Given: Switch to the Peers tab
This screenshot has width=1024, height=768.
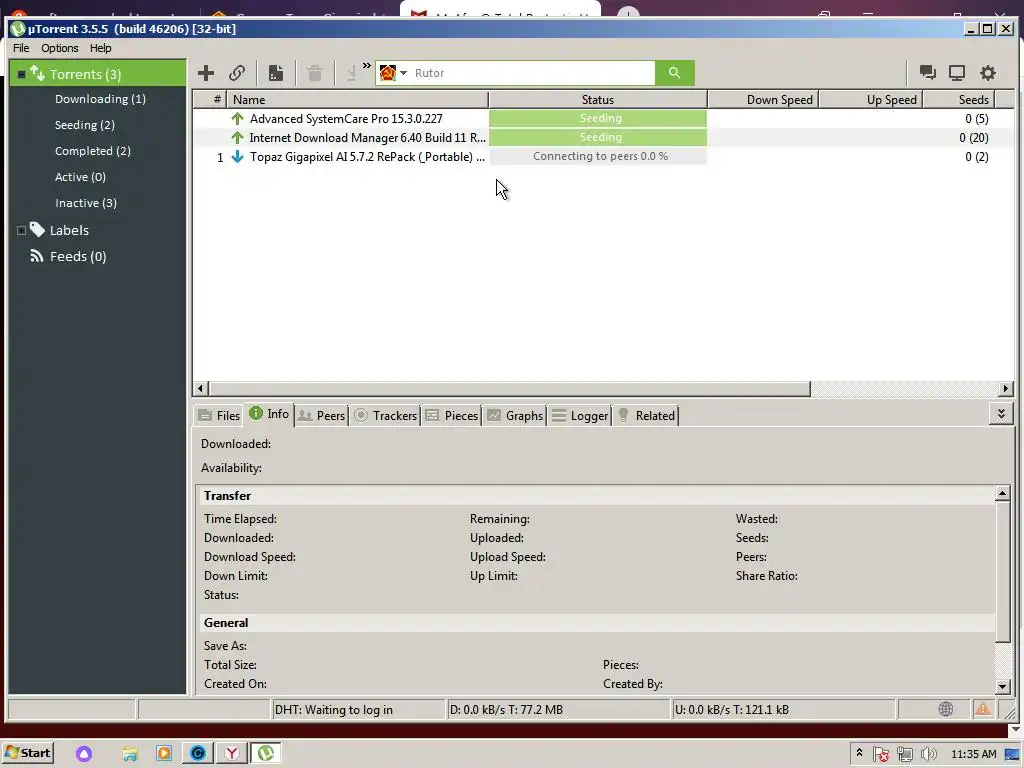Looking at the screenshot, I should pos(321,415).
